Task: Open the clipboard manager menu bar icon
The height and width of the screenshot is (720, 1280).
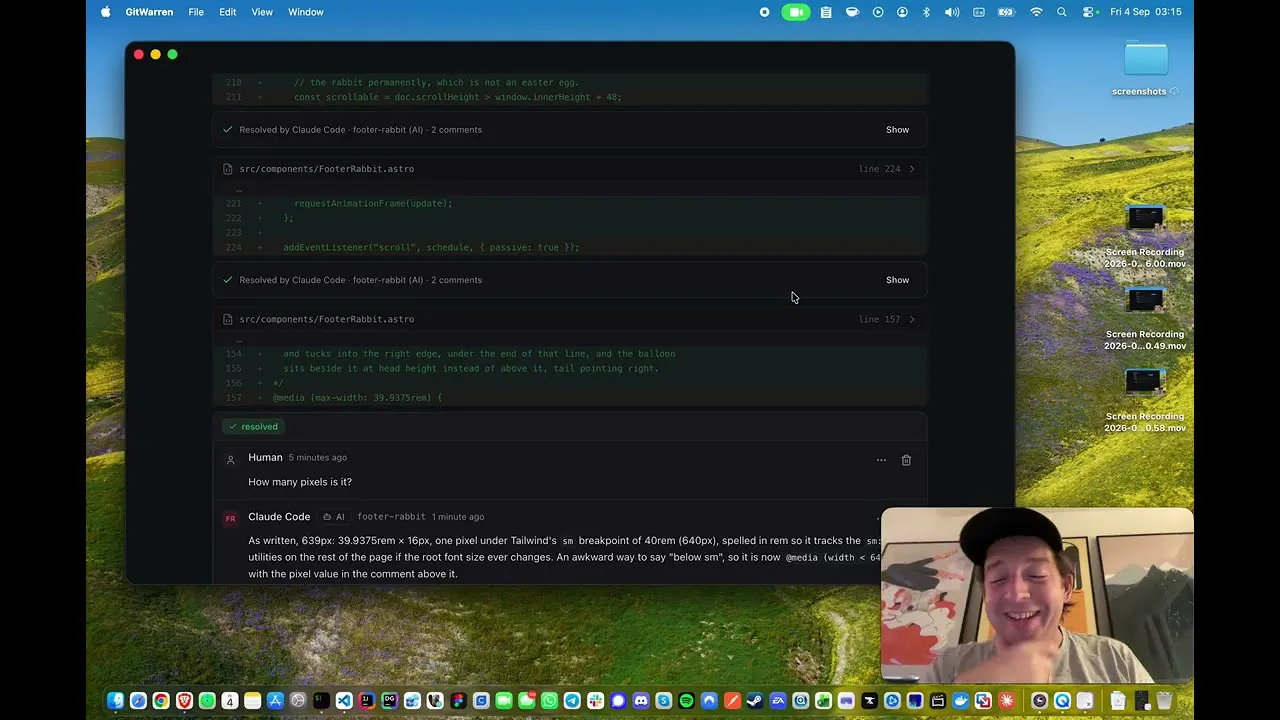Action: point(826,12)
